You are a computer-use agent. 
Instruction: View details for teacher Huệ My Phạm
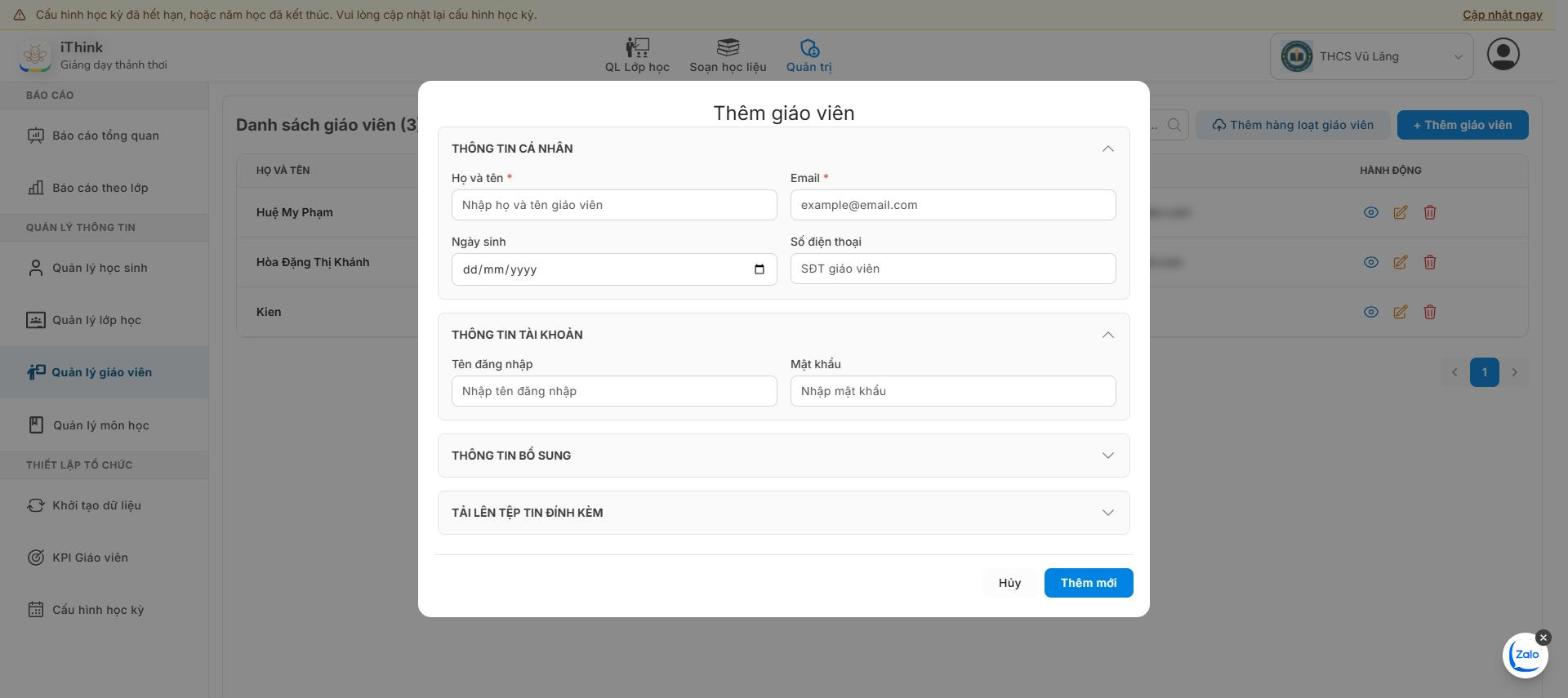1371,212
